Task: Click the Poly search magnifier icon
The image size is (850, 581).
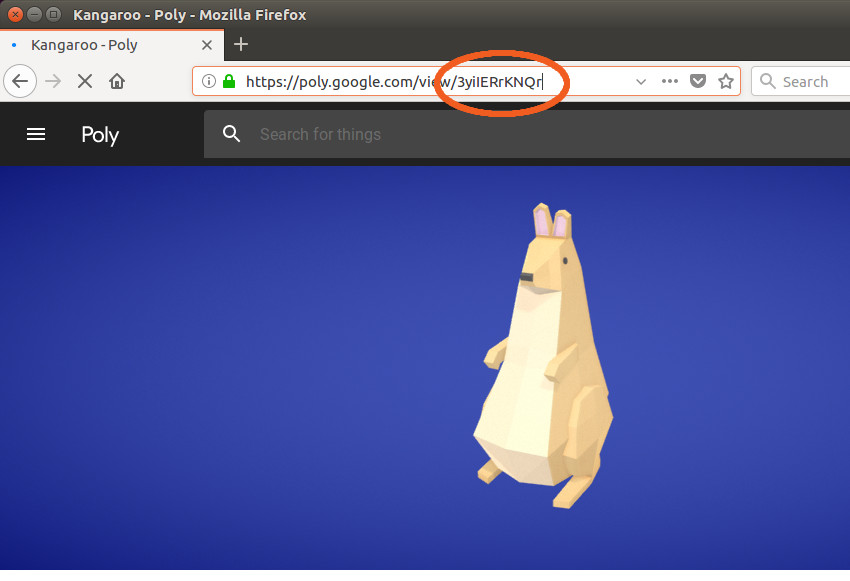Action: 231,134
